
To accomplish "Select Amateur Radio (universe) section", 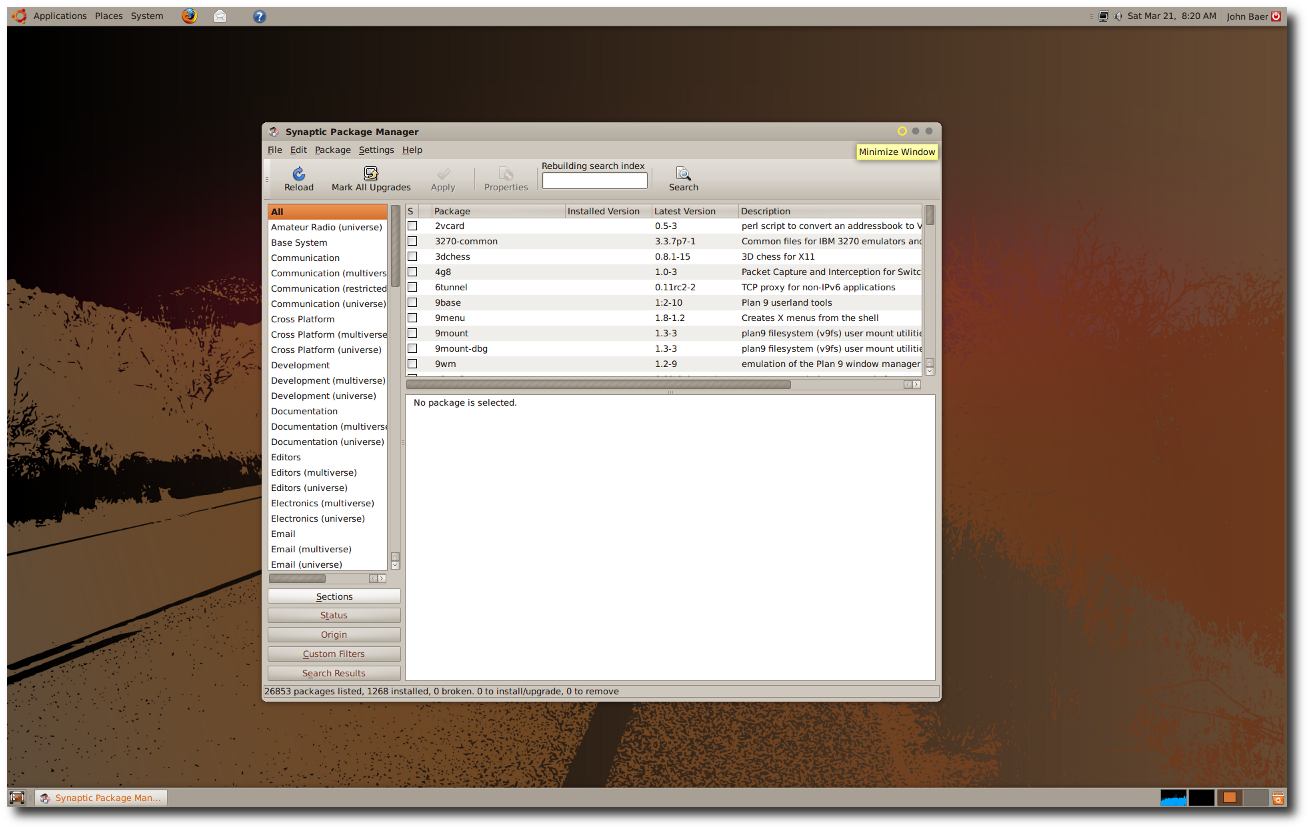I will (327, 227).
